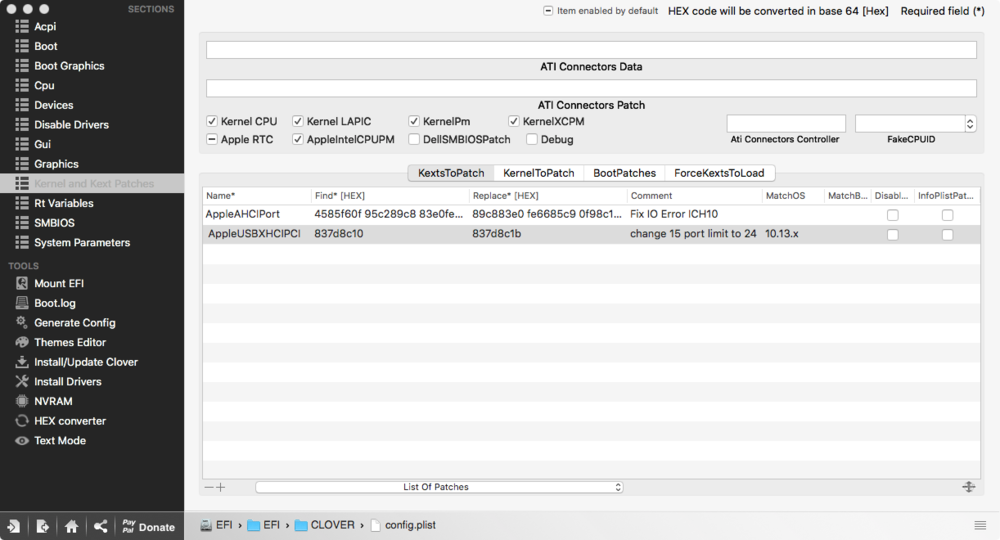Viewport: 1000px width, 540px height.
Task: Toggle the Apple RTC checkbox
Action: tap(212, 140)
